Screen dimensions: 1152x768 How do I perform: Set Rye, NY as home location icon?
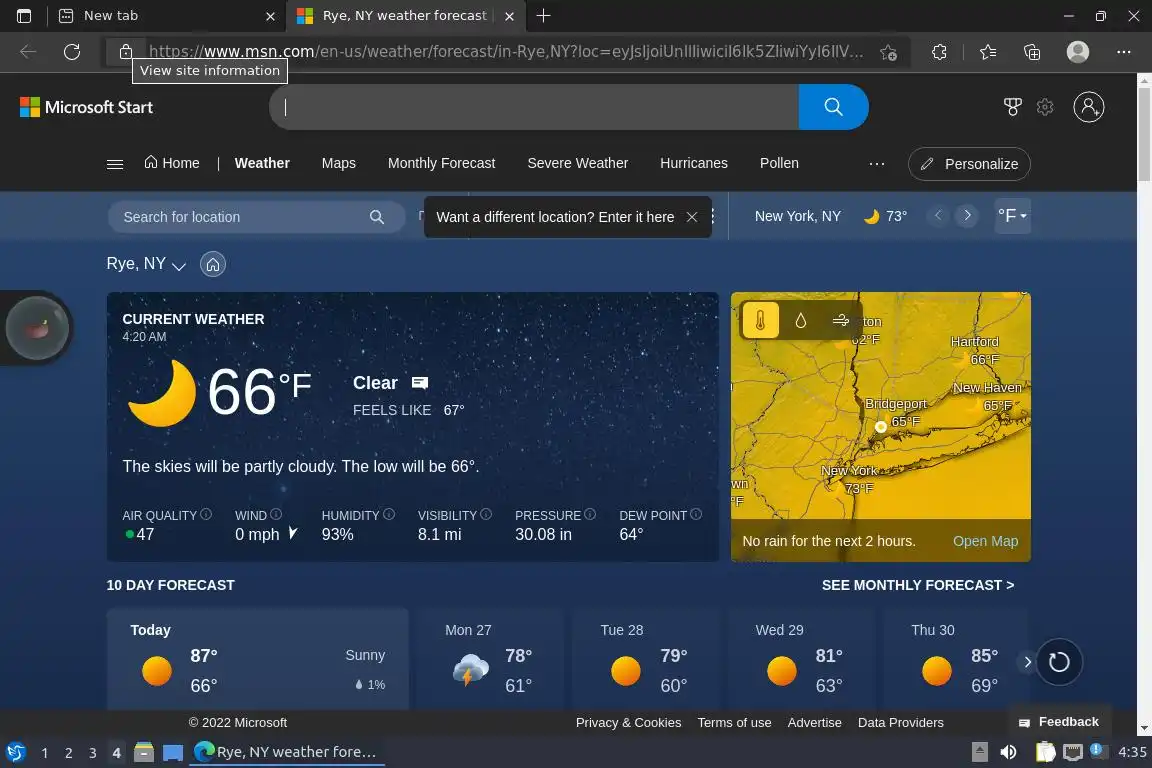tap(213, 265)
